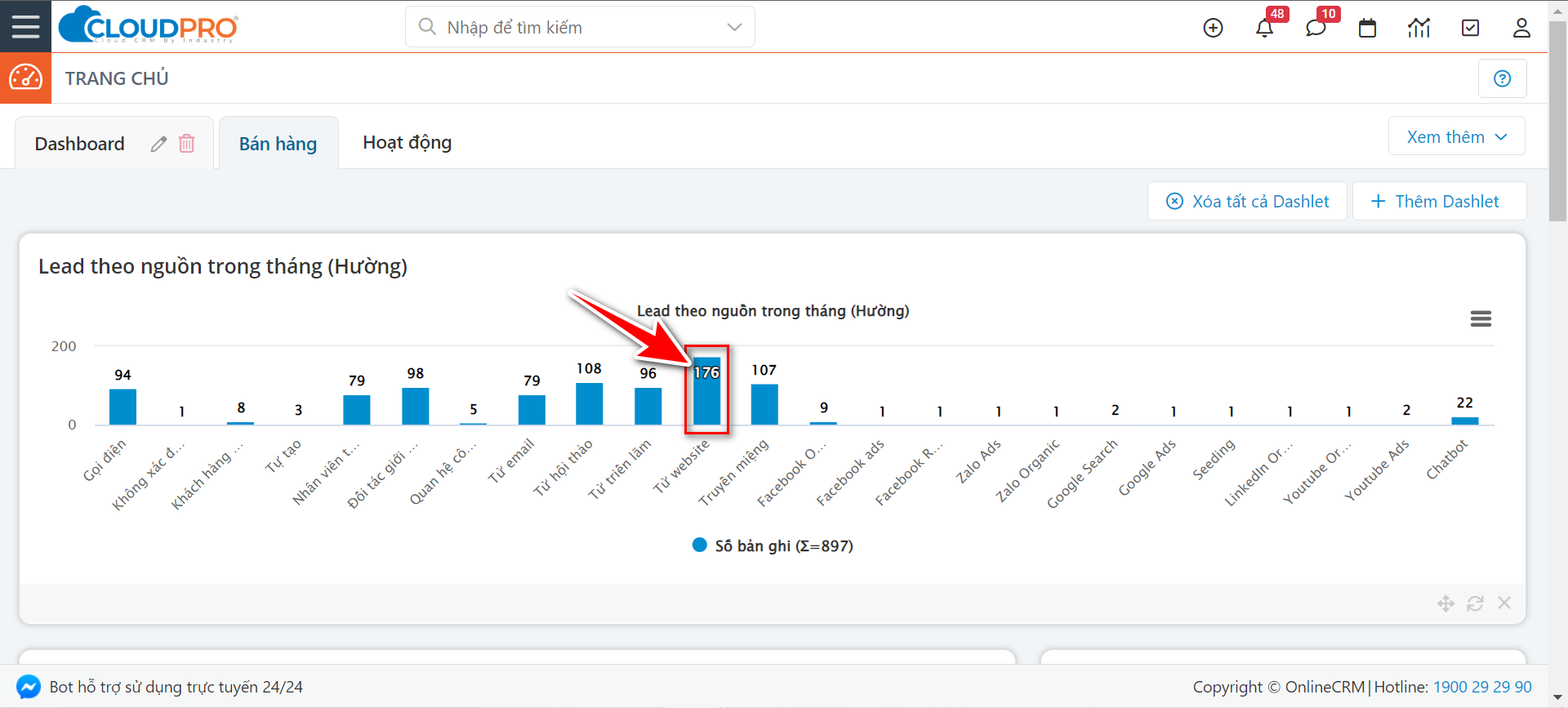Open notifications bell with 48 badge
The height and width of the screenshot is (708, 1568).
pos(1264,28)
